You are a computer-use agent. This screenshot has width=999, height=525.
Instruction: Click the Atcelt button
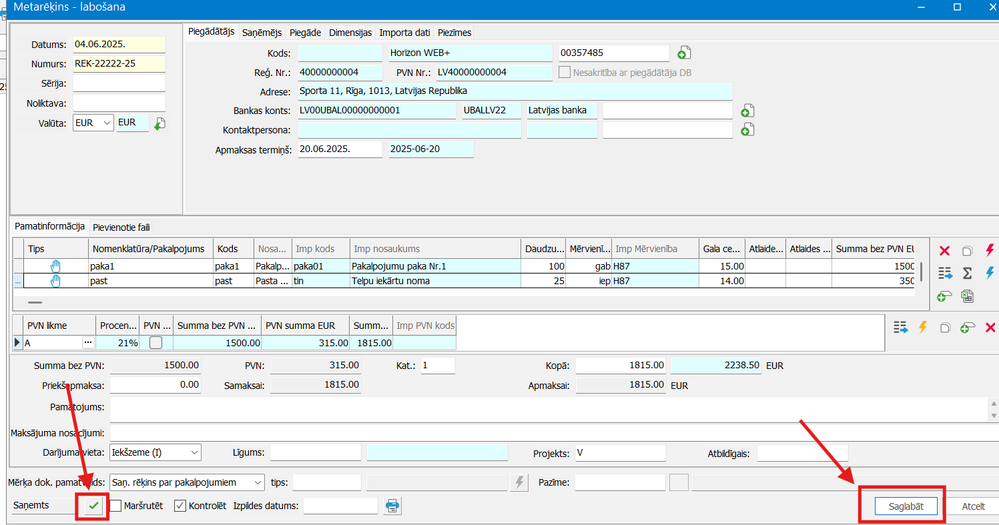pyautogui.click(x=973, y=507)
